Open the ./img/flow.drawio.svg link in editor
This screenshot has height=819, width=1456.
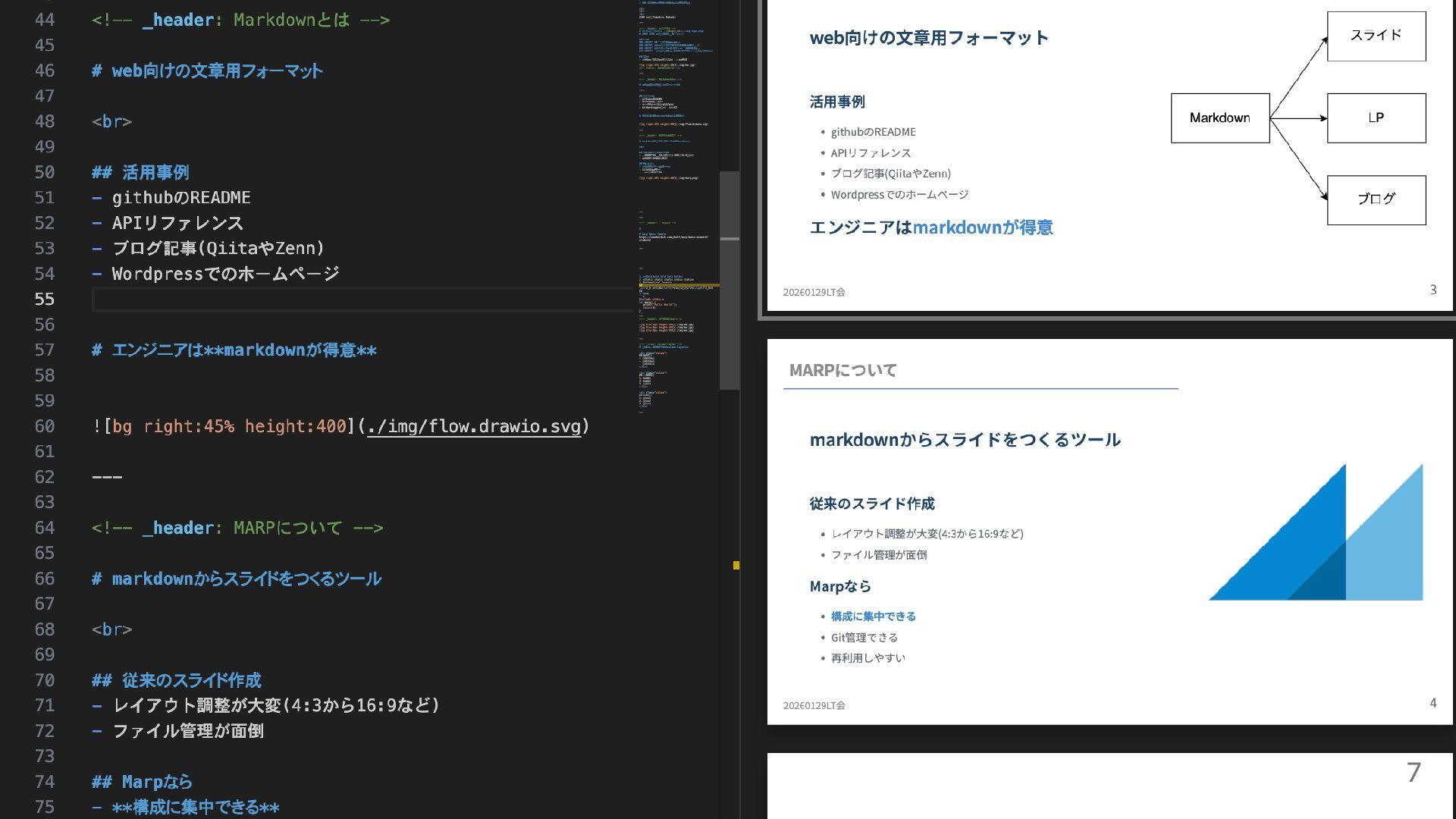[474, 426]
